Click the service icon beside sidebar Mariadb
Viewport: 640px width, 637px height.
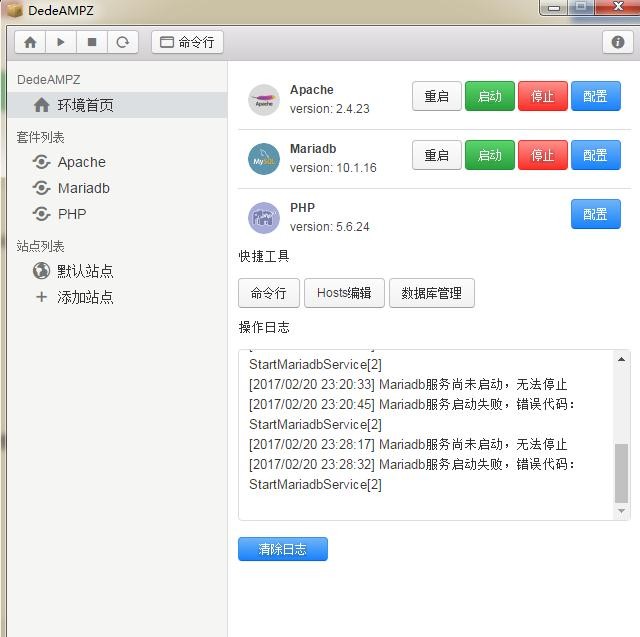(42, 188)
